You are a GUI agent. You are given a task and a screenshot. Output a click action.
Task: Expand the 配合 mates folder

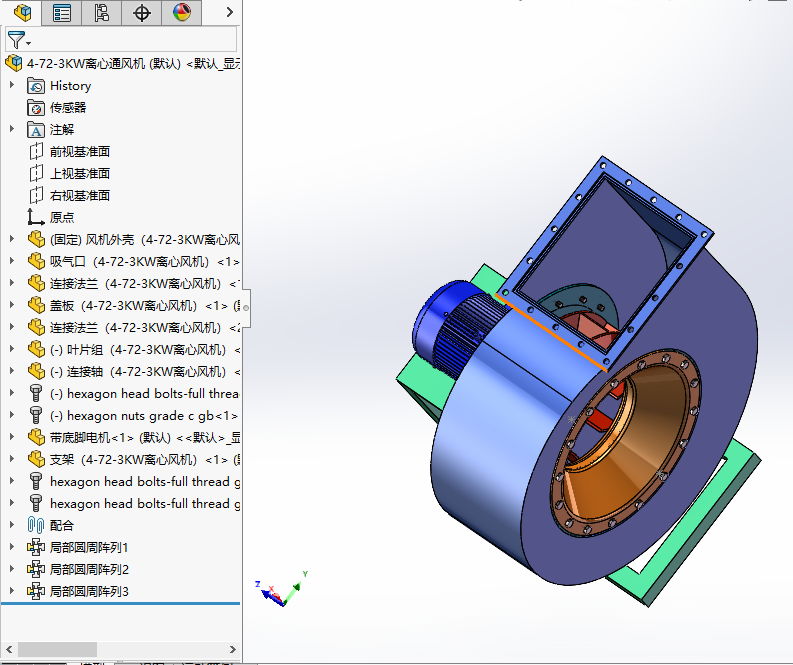[x=12, y=524]
